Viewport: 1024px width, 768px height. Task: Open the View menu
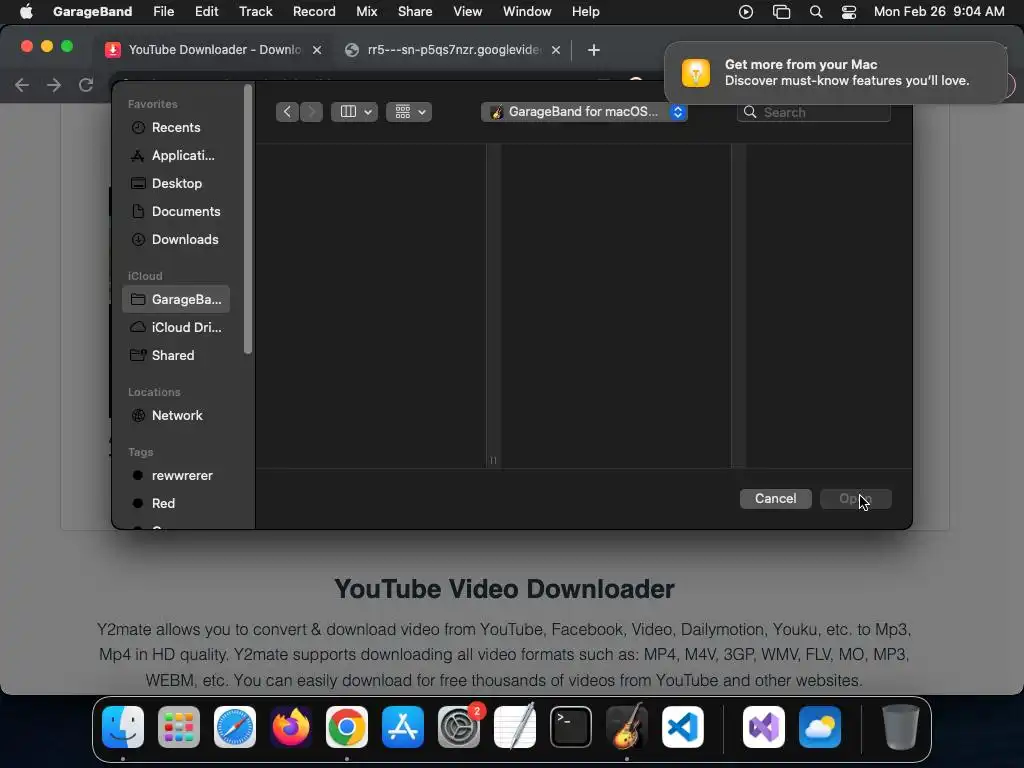[x=468, y=12]
